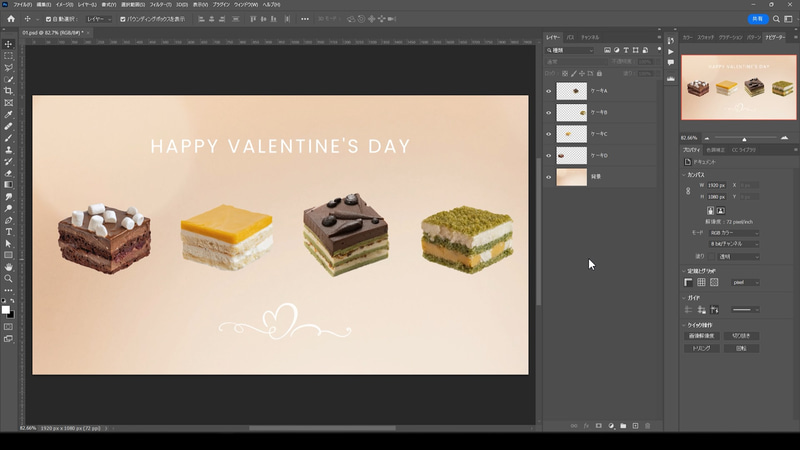800x450 pixels.
Task: Open the モード RGB カラー dropdown
Action: (731, 233)
